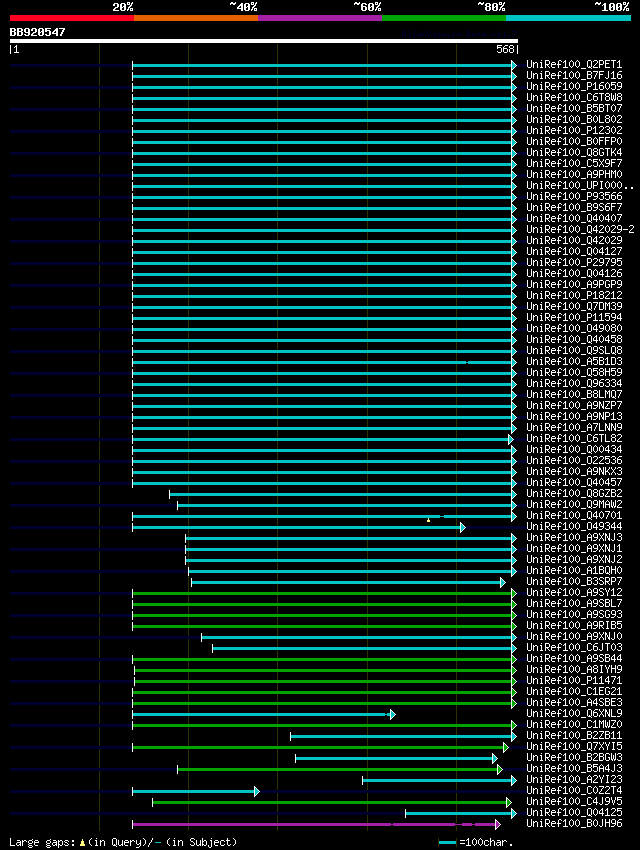The height and width of the screenshot is (850, 640).
Task: Click the cyan UniRef100_Q04125 alignment bar
Action: (x=459, y=814)
